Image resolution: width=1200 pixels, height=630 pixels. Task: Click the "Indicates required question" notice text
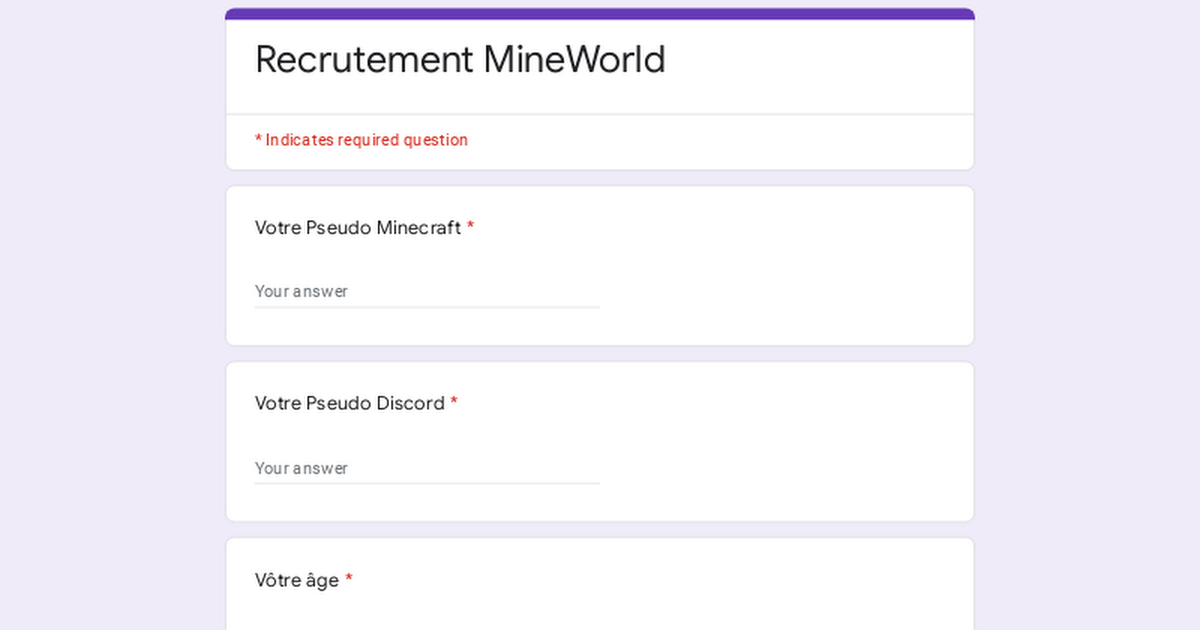[x=366, y=140]
